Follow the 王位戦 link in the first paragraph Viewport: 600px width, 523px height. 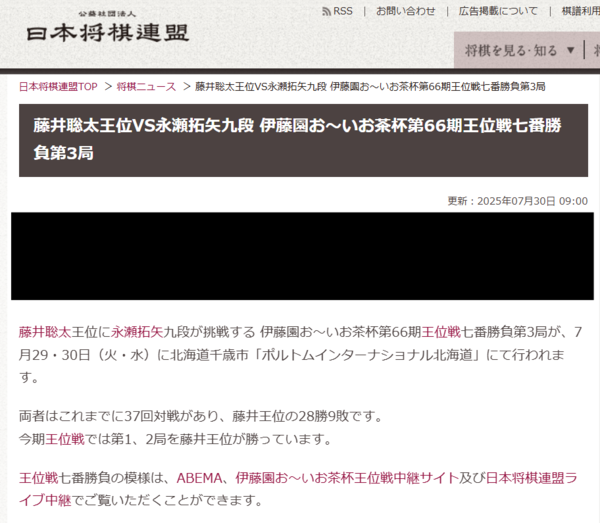click(441, 332)
